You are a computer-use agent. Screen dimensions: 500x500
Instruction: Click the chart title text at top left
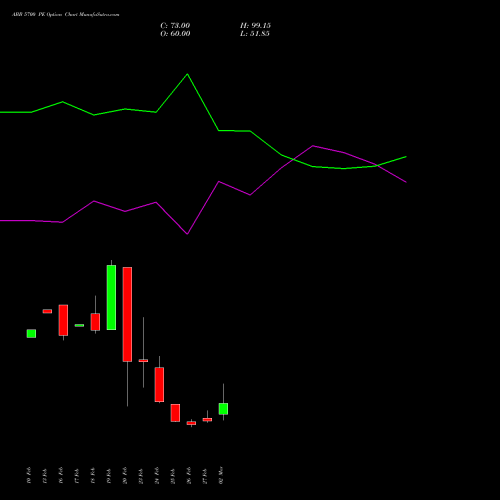click(66, 15)
